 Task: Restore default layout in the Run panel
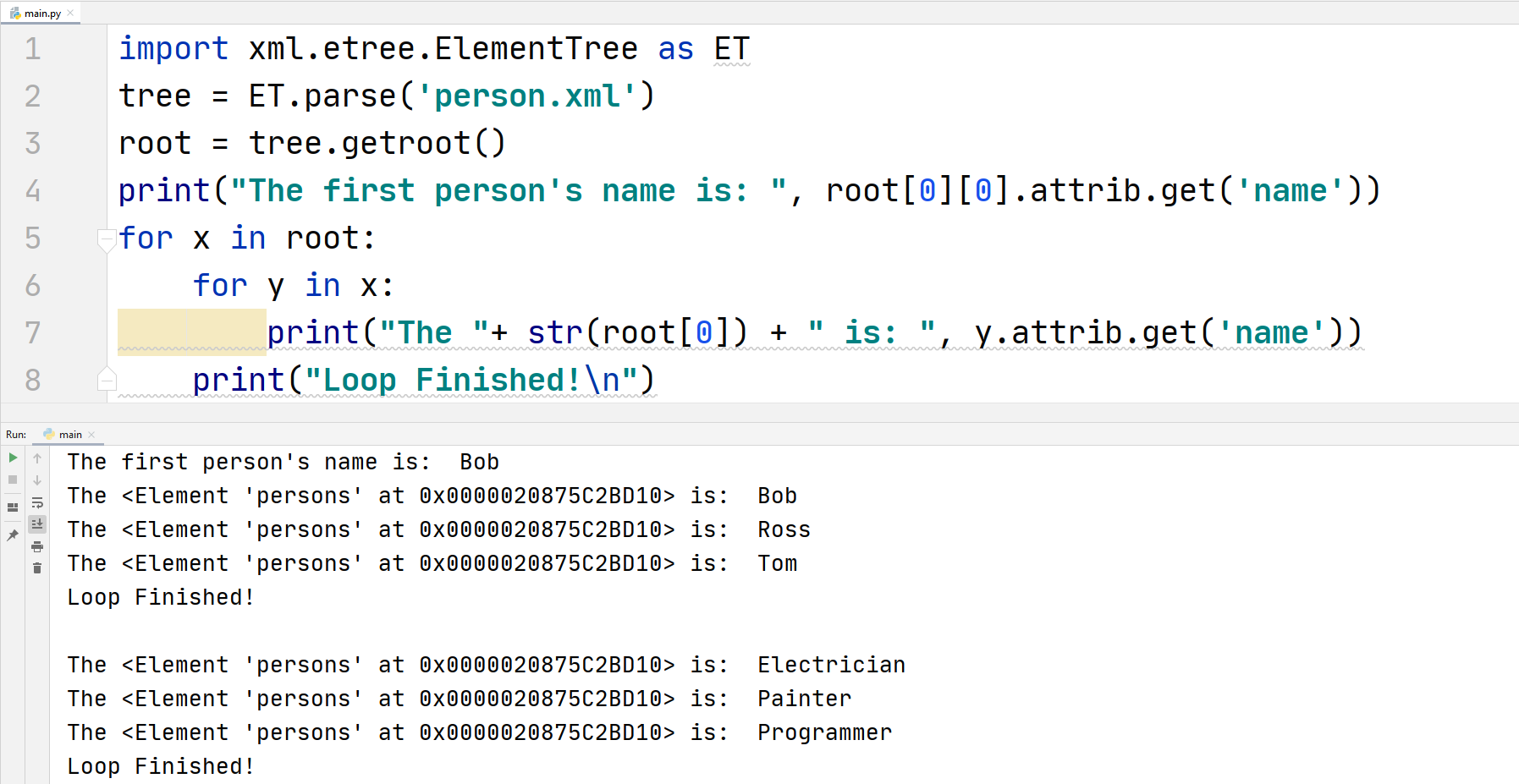click(13, 506)
